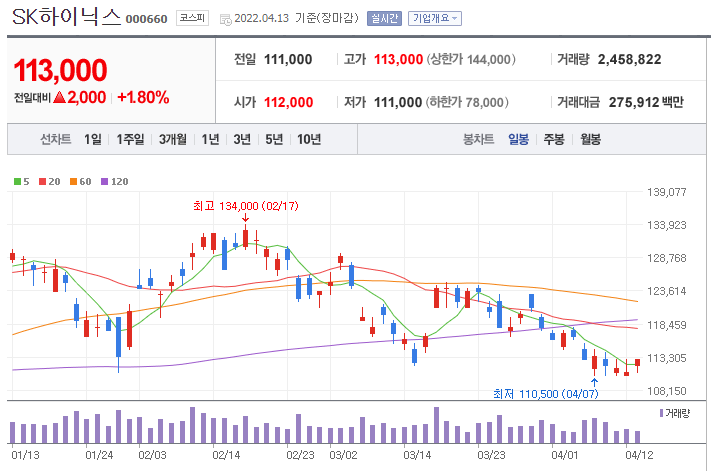Click the 02/03 date axis label
711x471 pixels.
[x=152, y=455]
